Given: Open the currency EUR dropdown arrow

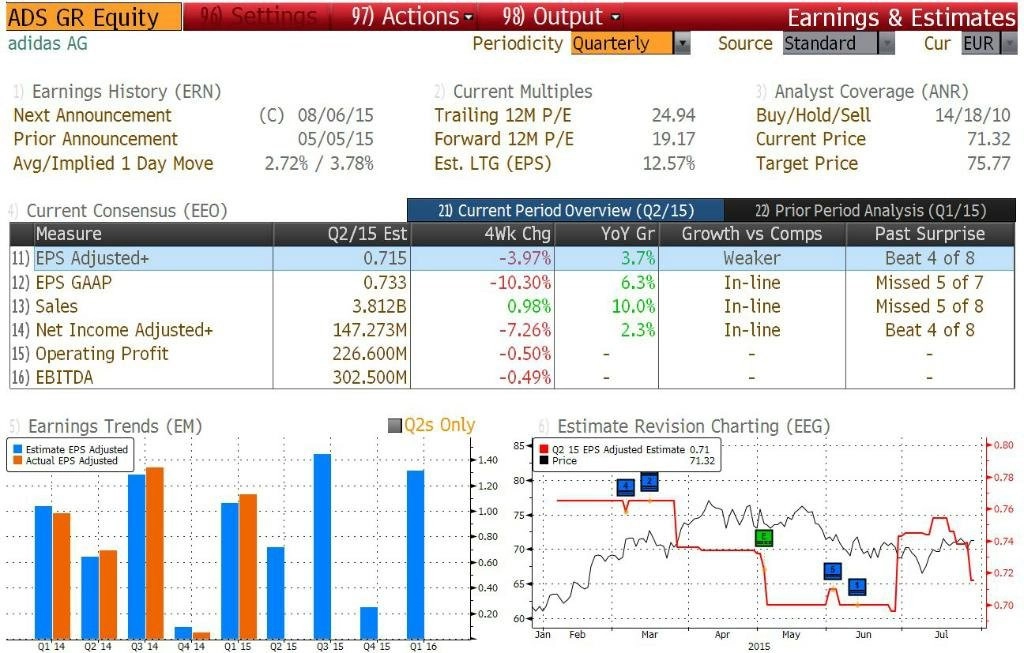Looking at the screenshot, I should point(1009,44).
